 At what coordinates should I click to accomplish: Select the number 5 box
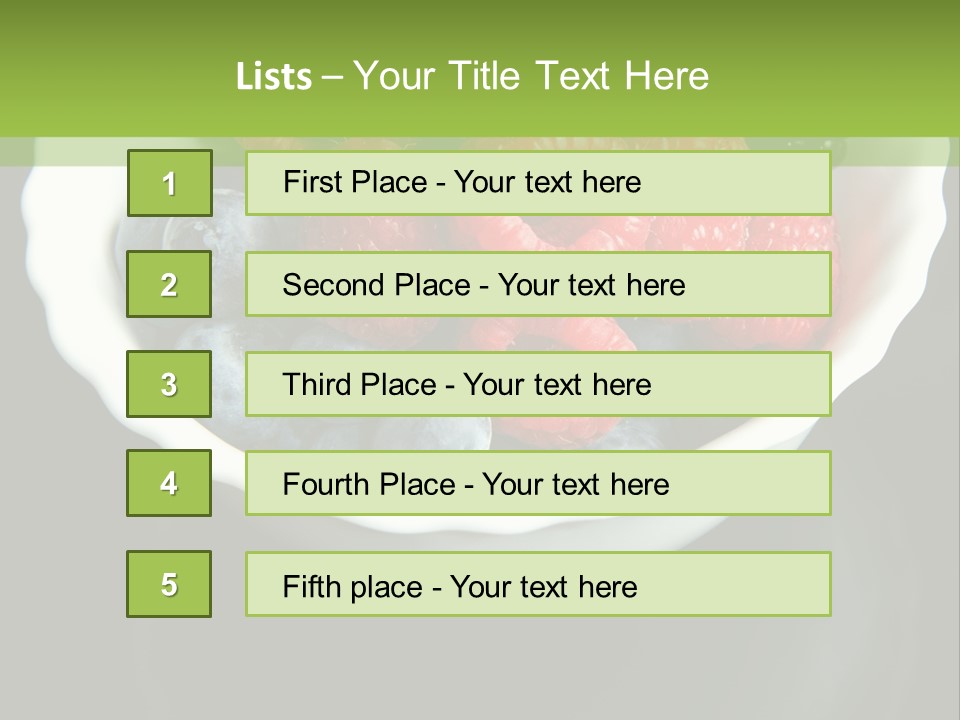[169, 584]
